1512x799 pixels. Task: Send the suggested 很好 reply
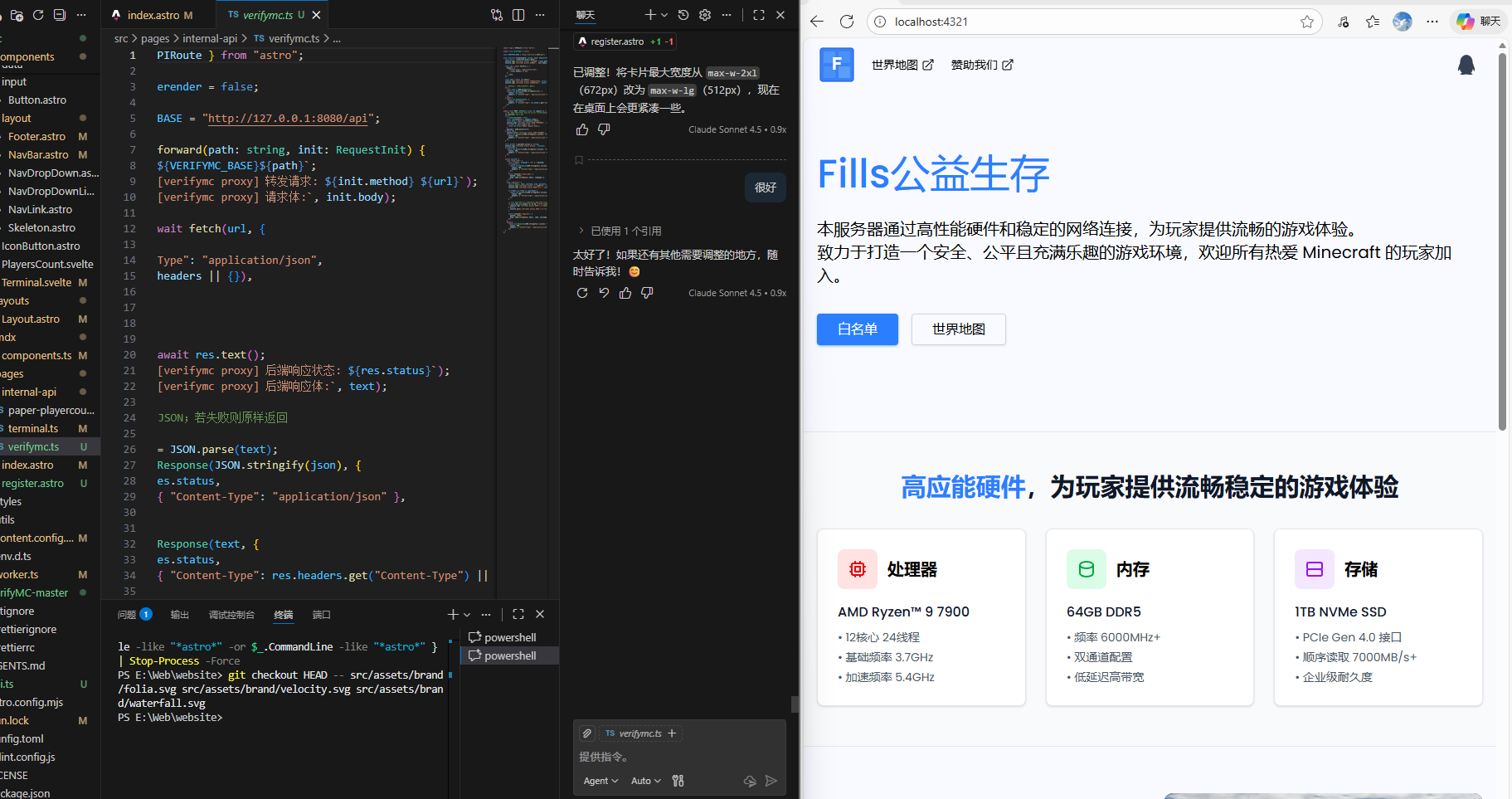click(x=764, y=188)
